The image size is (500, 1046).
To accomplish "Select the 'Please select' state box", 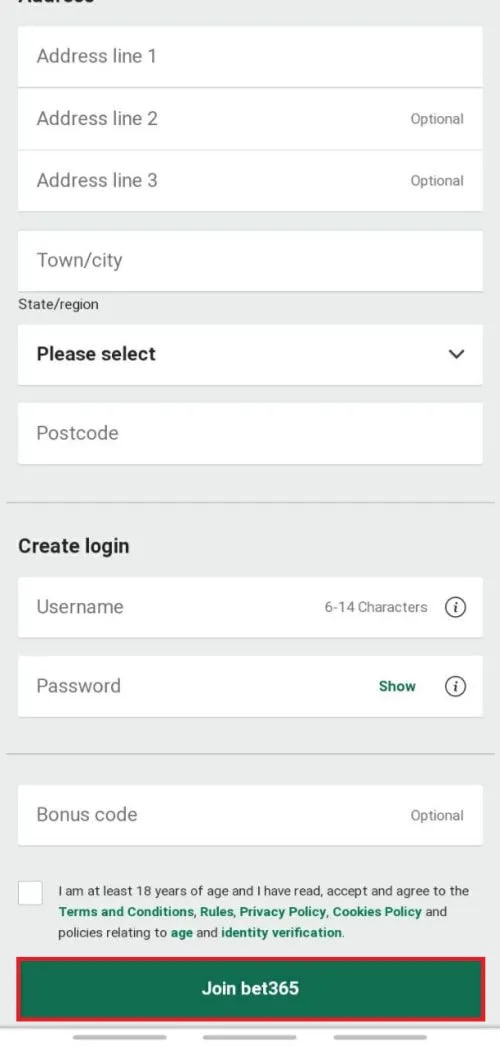I will [250, 354].
